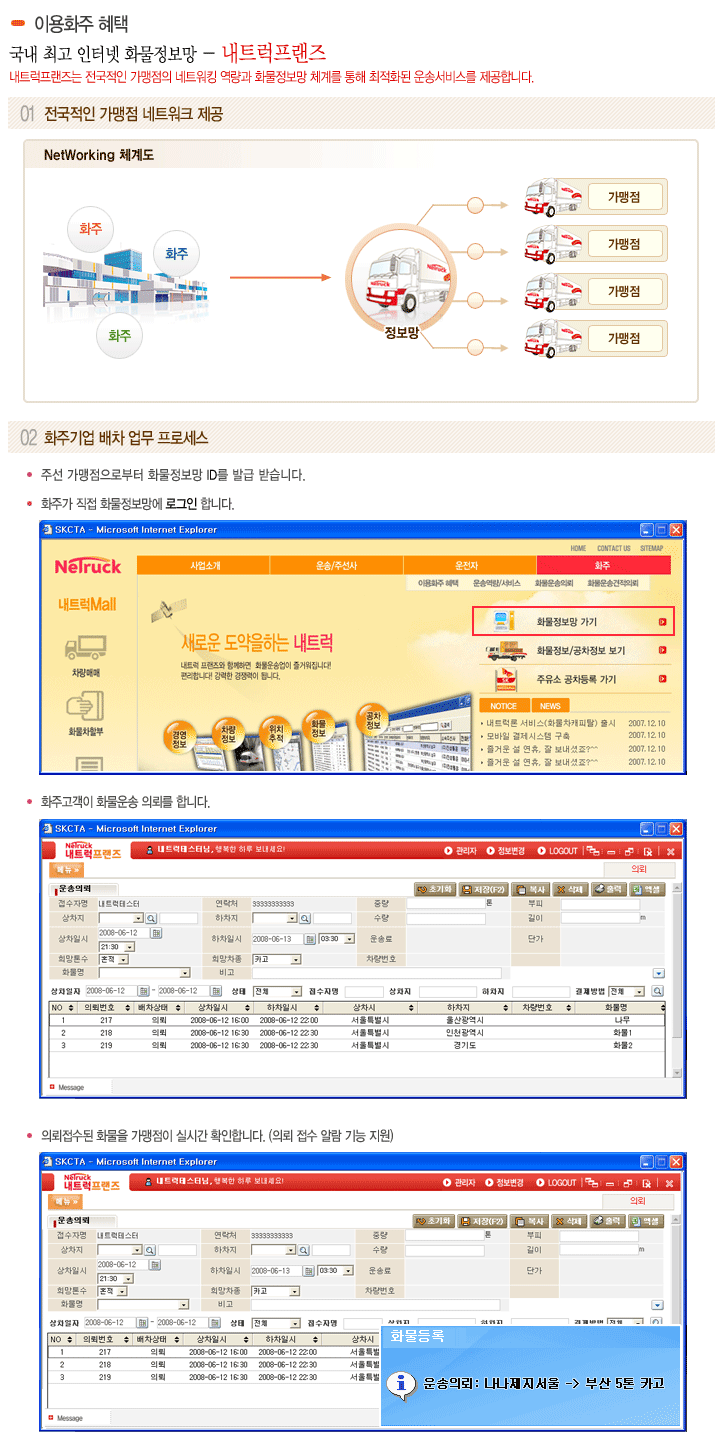
Task: Click the Netruck logo on the homepage
Action: pos(87,567)
